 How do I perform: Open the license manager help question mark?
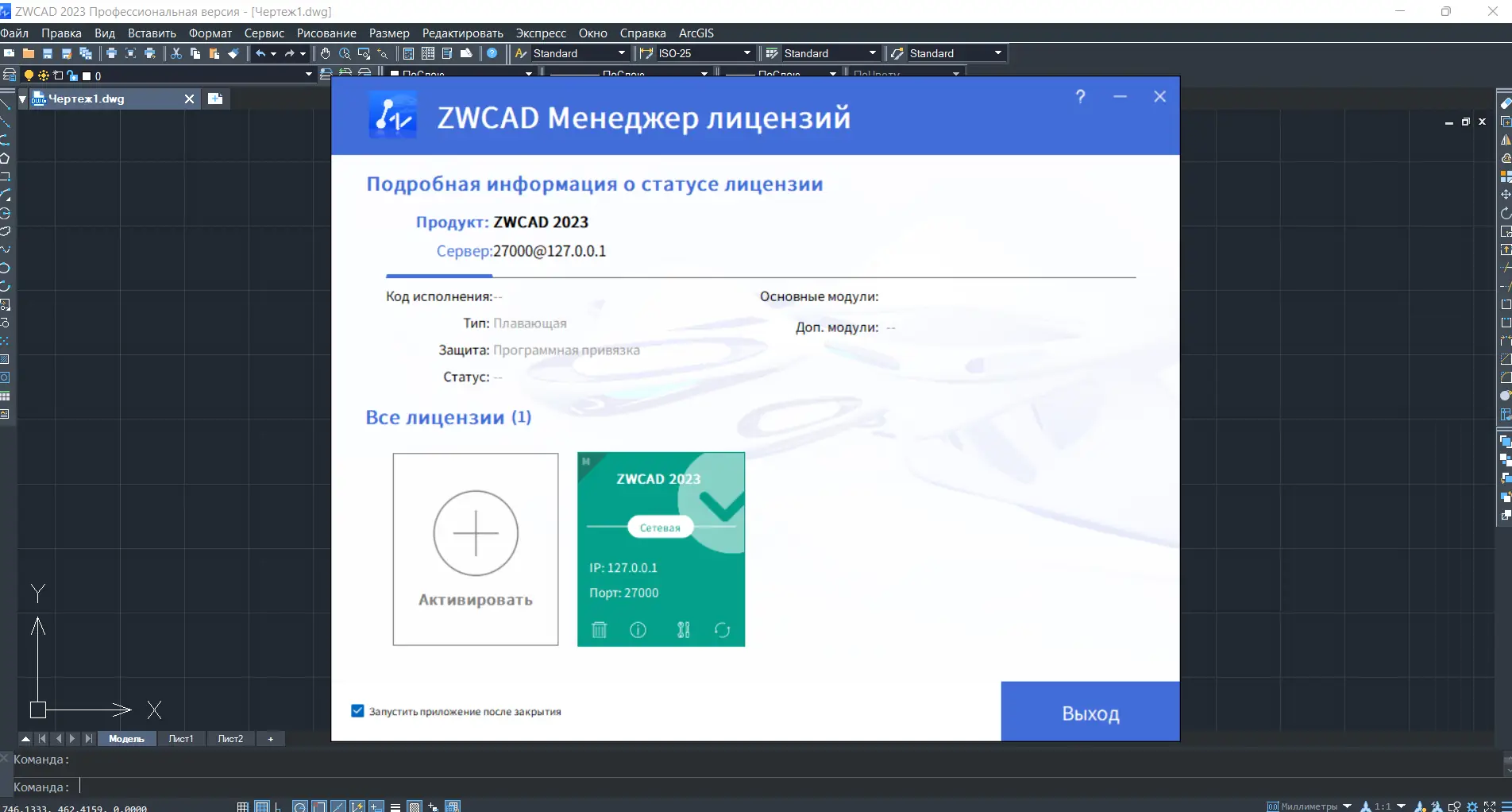click(1080, 96)
